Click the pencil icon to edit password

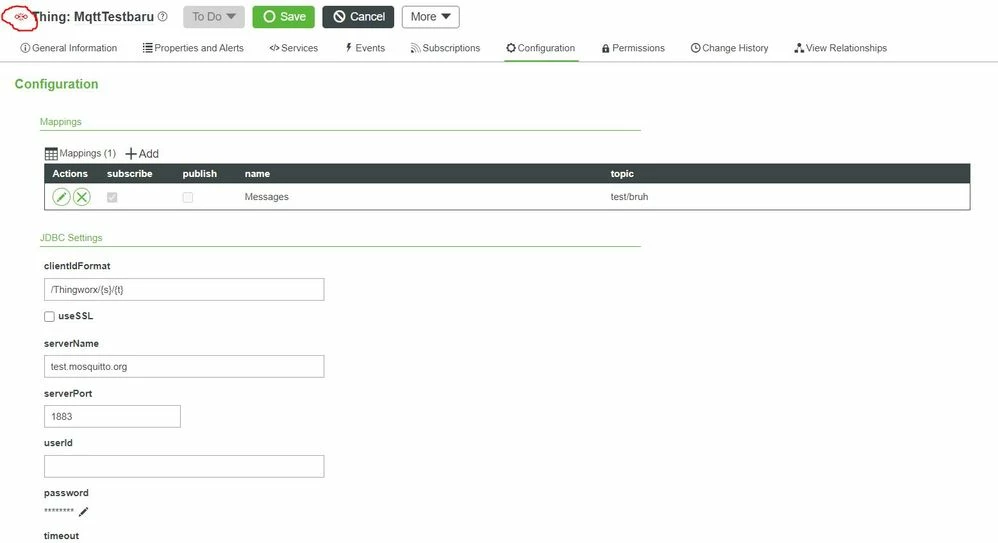[83, 511]
